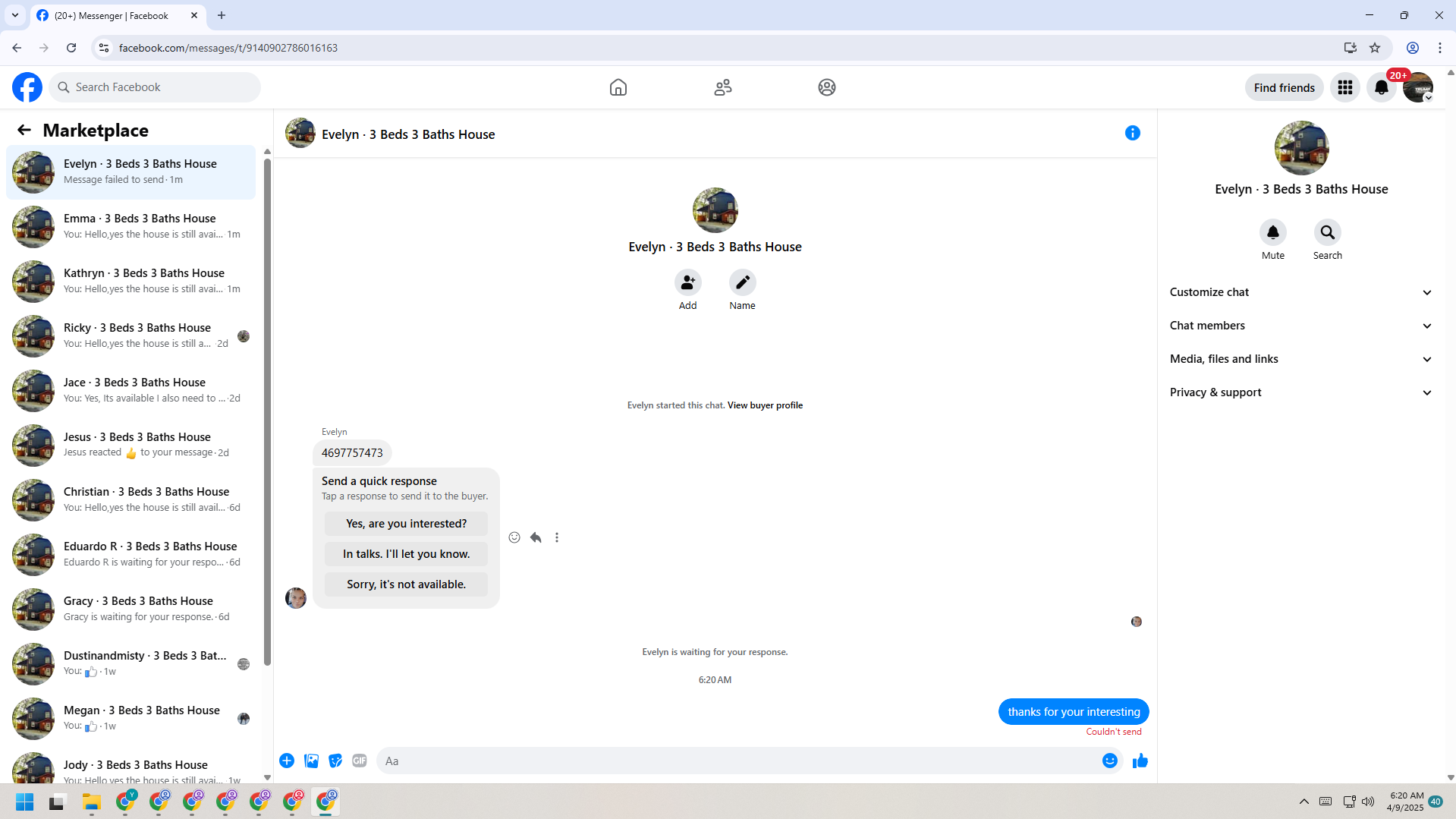Go back using the Marketplace back arrow
The image size is (1456, 819).
pyautogui.click(x=24, y=131)
